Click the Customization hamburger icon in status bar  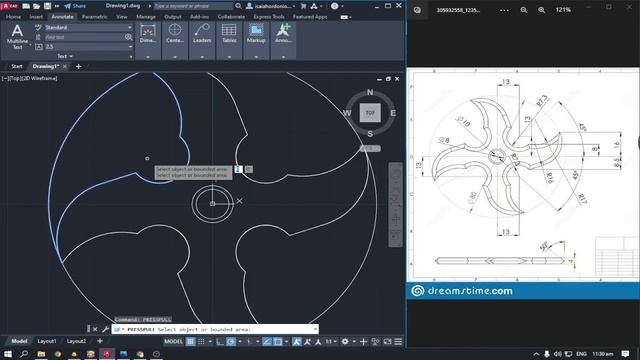[398, 342]
